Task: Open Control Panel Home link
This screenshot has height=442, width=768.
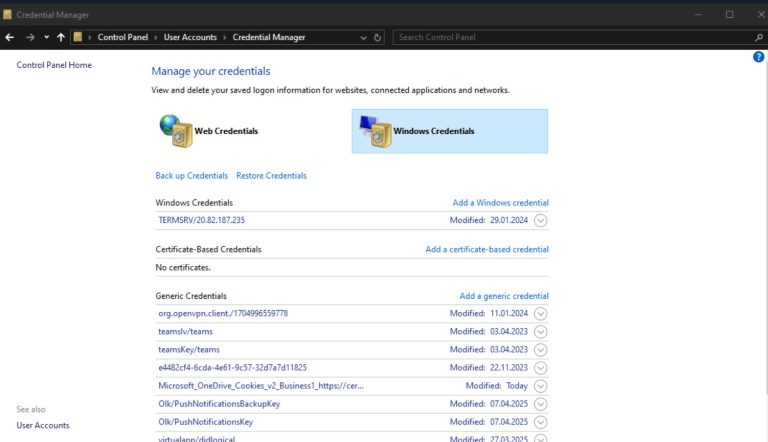Action: pyautogui.click(x=54, y=65)
